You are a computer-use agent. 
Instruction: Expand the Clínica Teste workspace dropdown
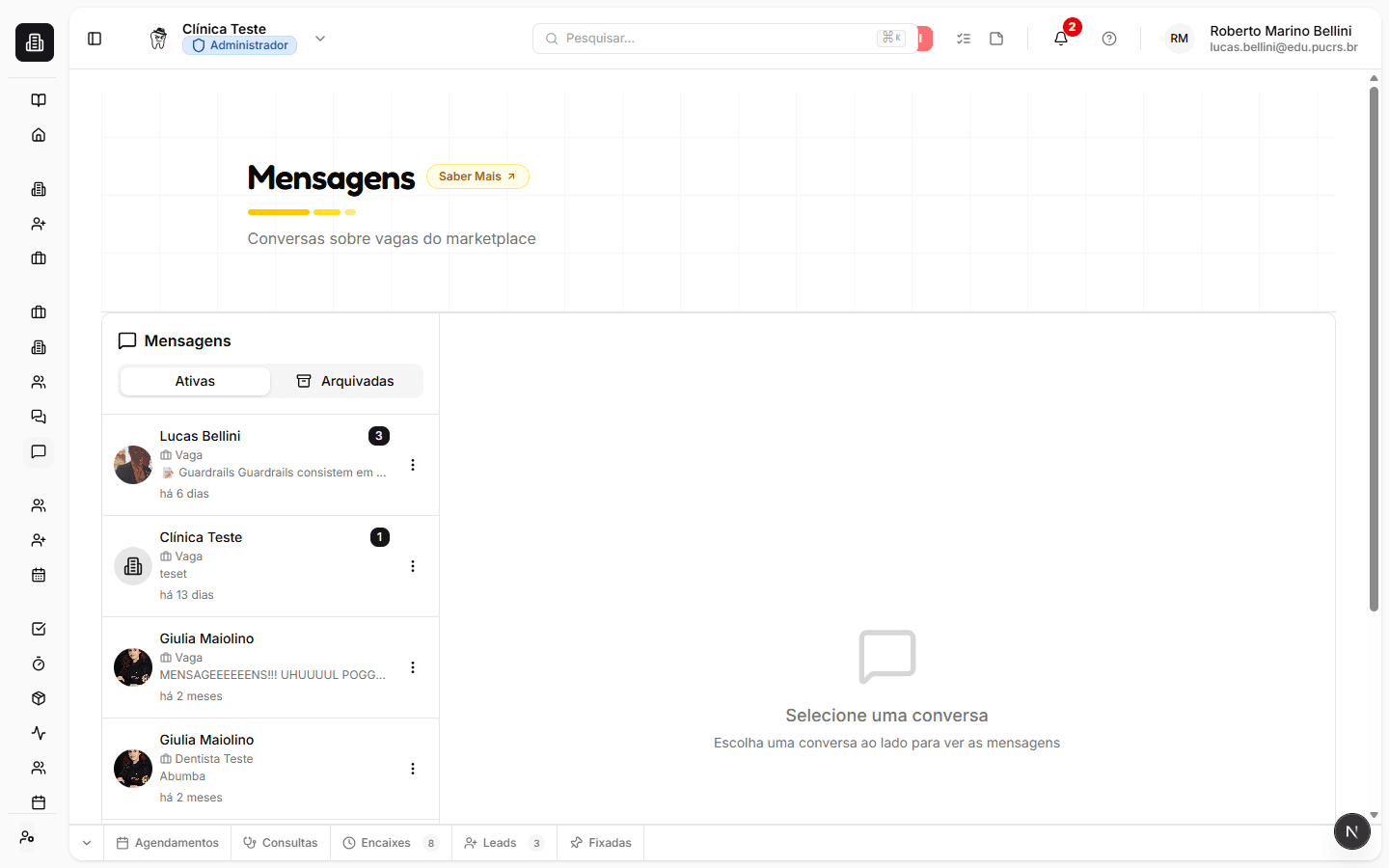319,38
